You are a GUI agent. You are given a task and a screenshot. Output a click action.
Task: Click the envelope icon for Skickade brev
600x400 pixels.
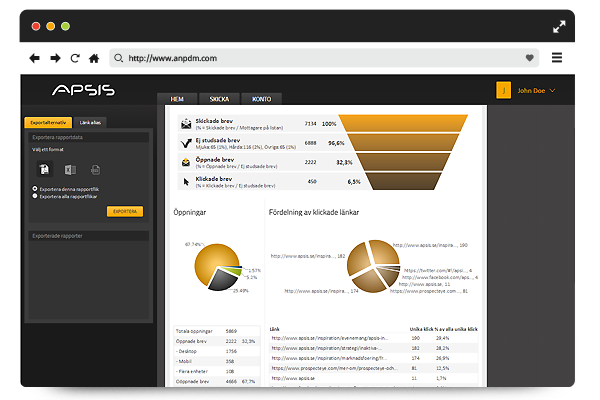coord(186,124)
